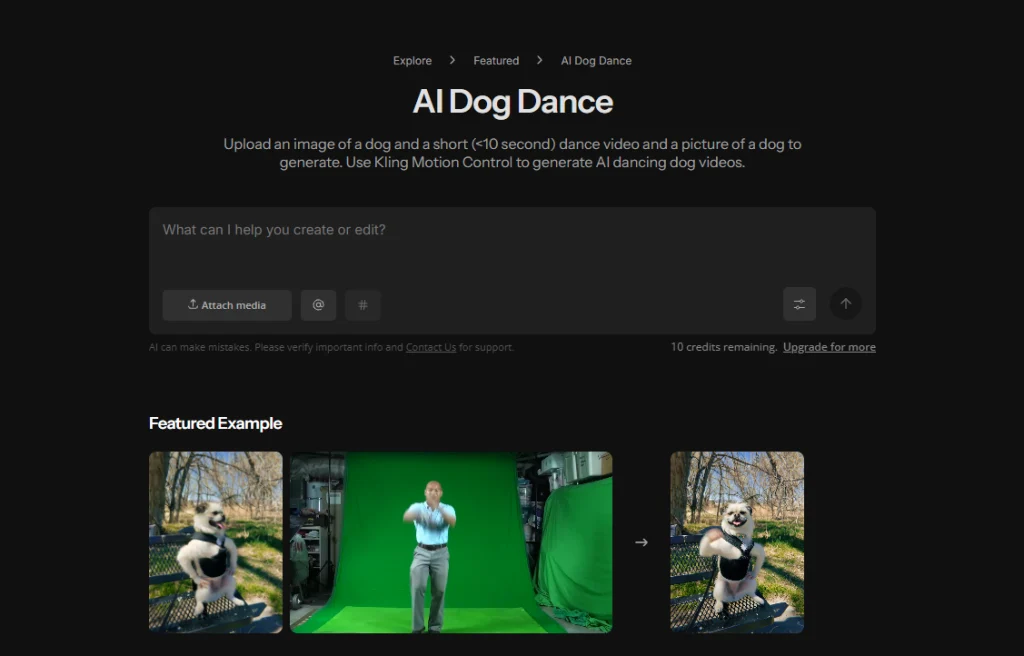Click the '10 credits remaining' text
This screenshot has height=656, width=1024.
pos(724,348)
